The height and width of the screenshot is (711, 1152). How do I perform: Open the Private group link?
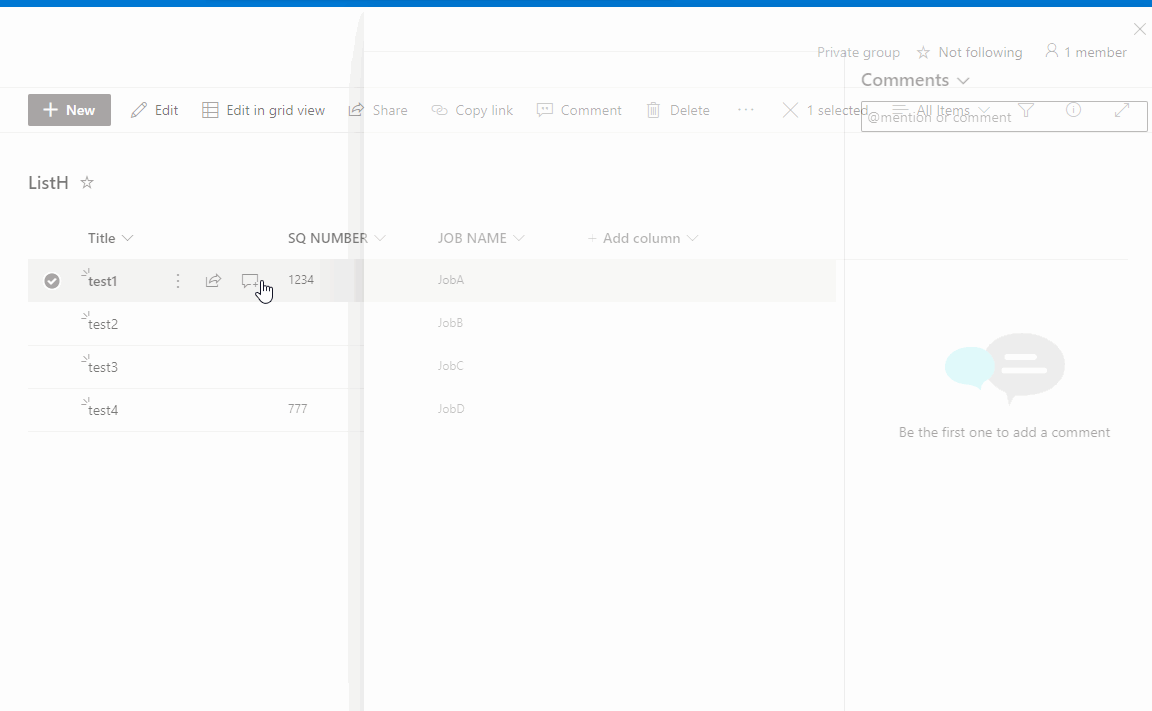click(858, 52)
